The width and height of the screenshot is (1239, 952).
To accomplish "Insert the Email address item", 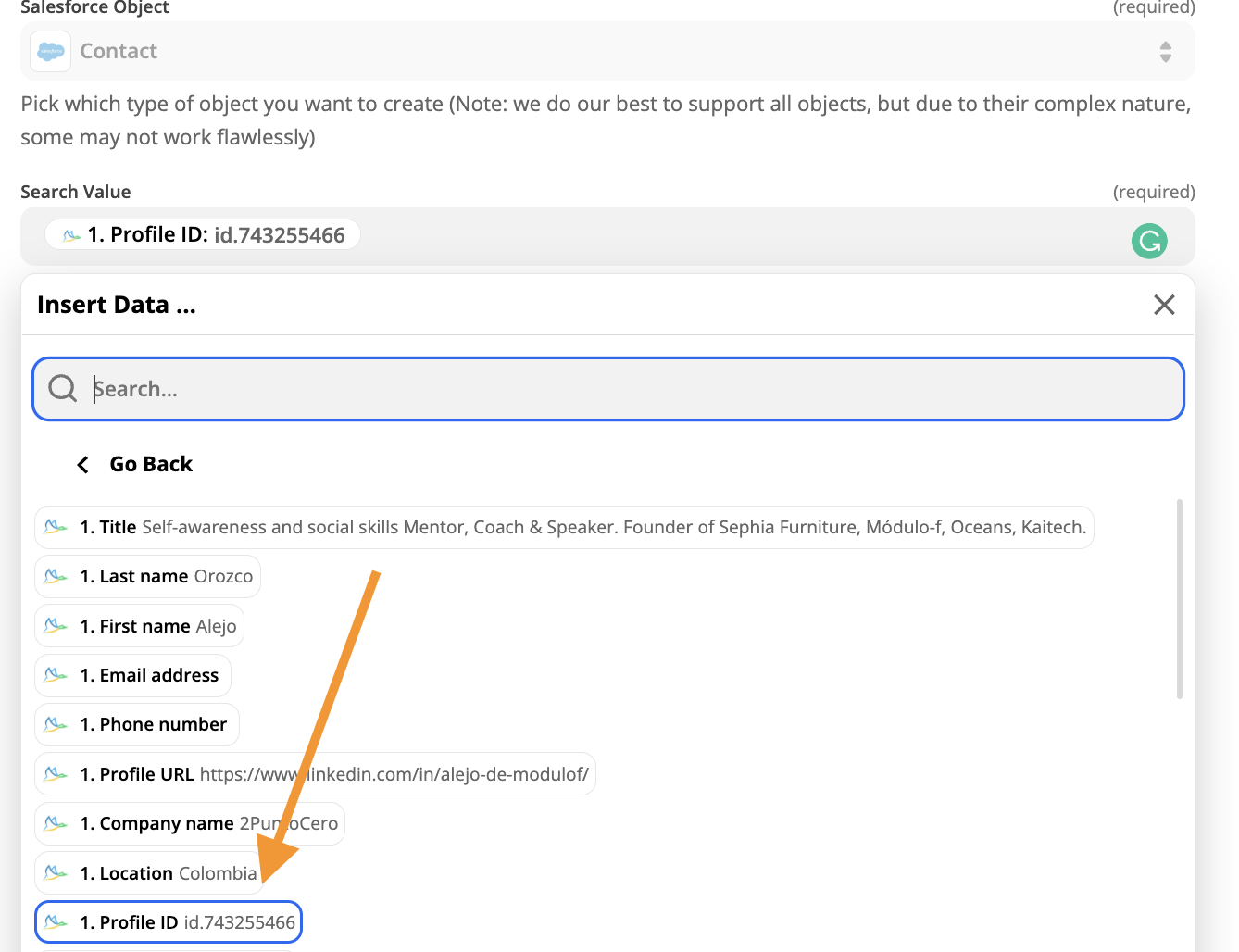I will (132, 675).
